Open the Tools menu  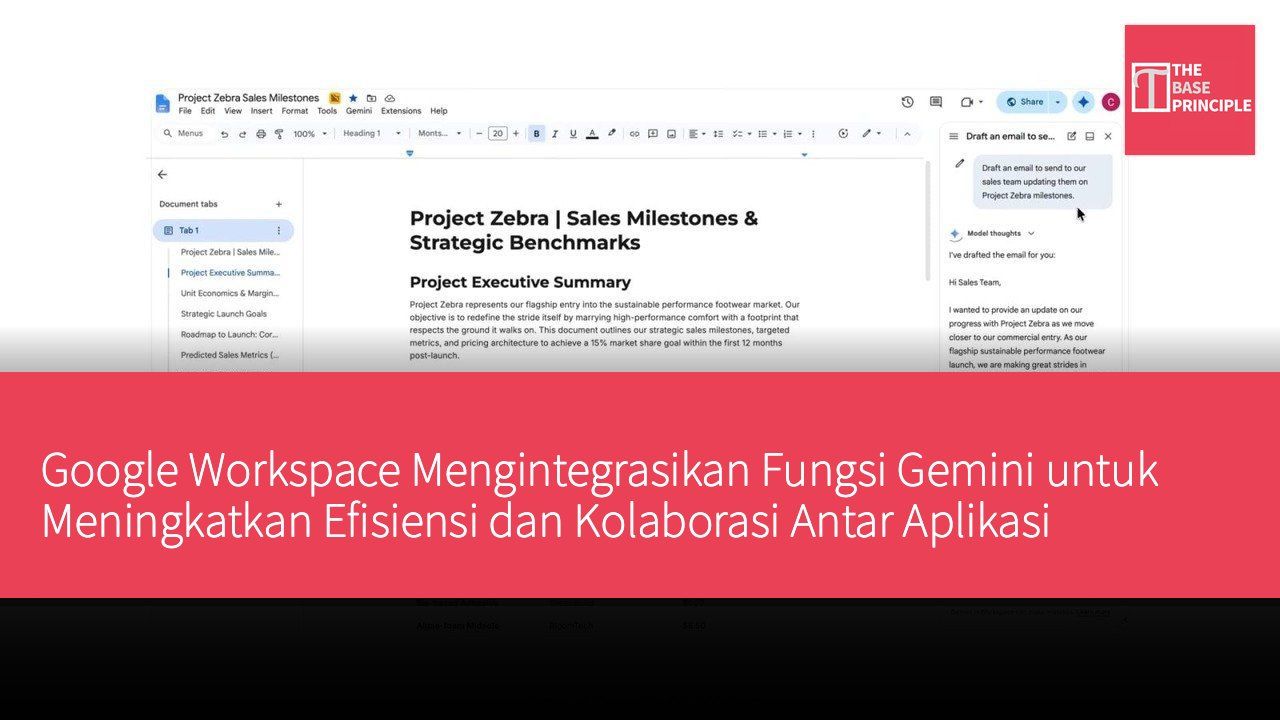327,111
